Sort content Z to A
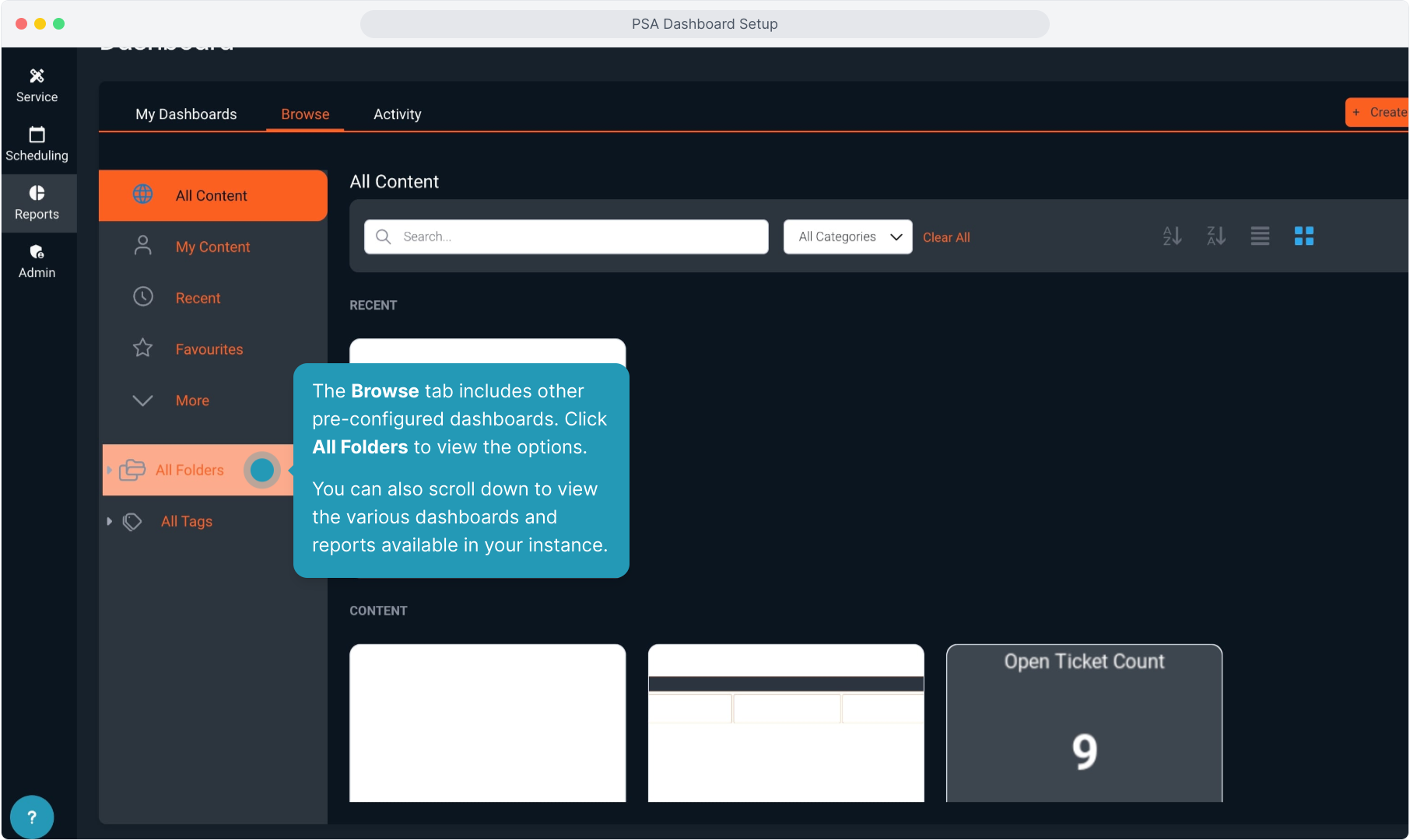The width and height of the screenshot is (1410, 840). coord(1216,236)
